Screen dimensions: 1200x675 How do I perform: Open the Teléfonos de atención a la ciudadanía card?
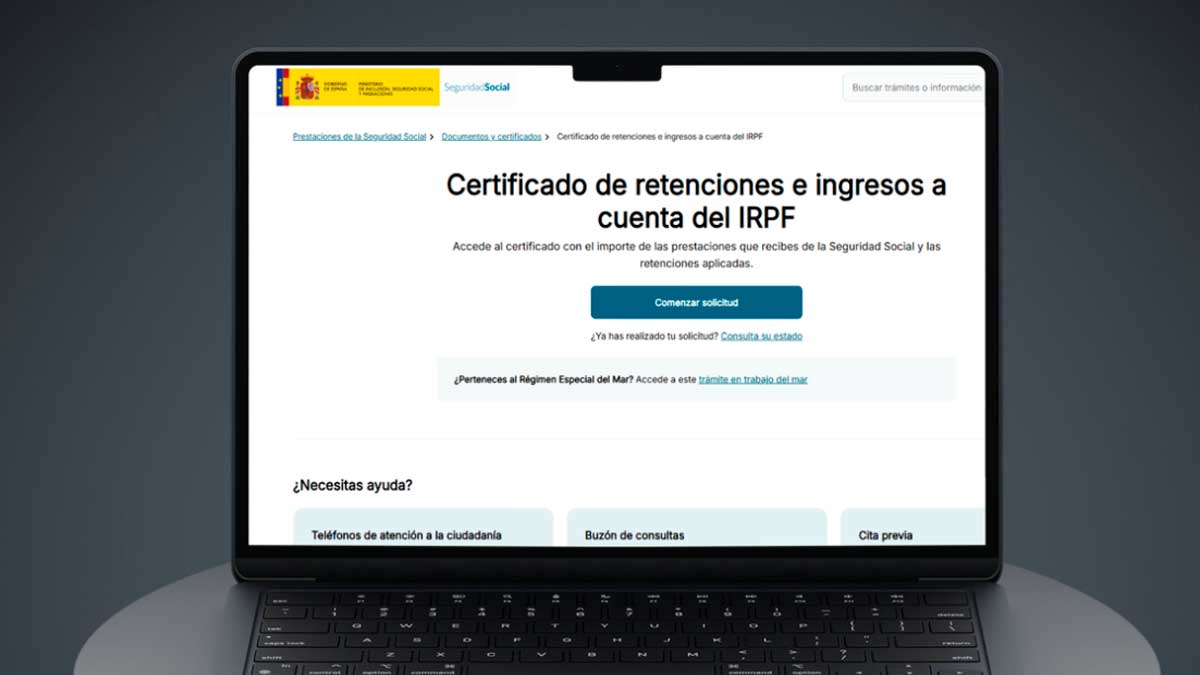click(422, 532)
